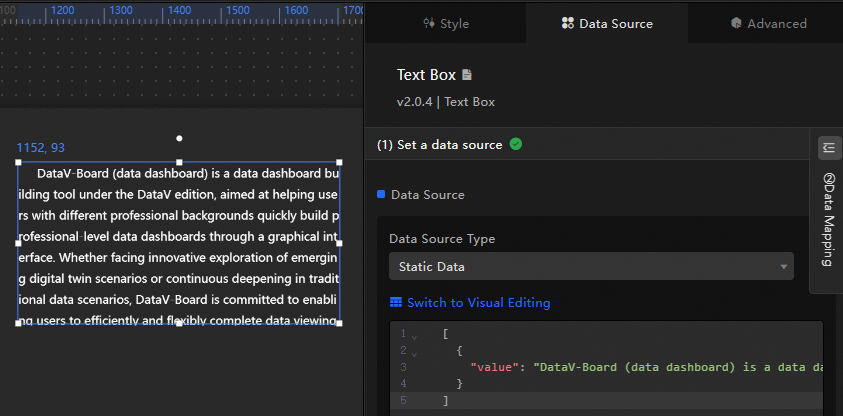Click the top-right resize handle of text box
843x416 pixels.
(339, 162)
